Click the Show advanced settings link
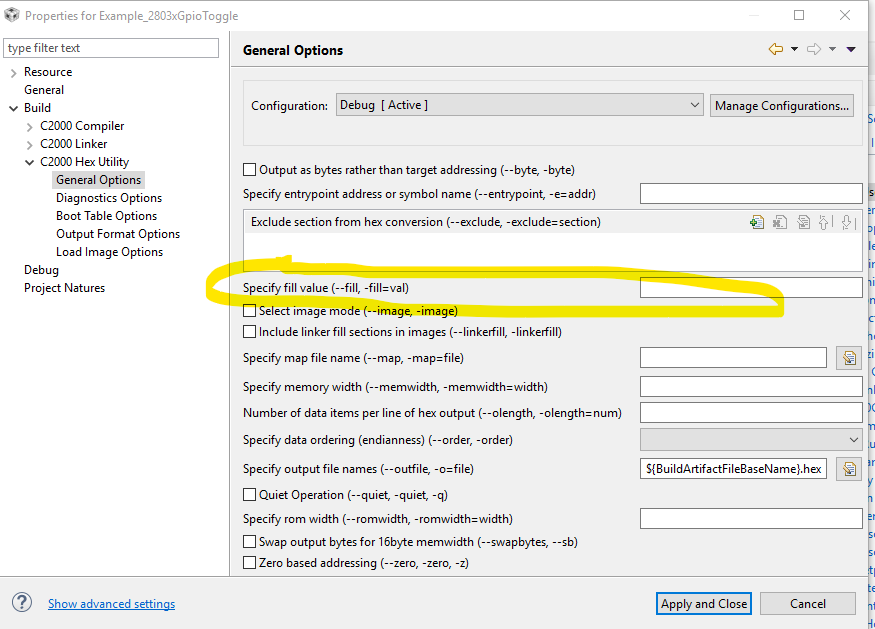 (111, 604)
